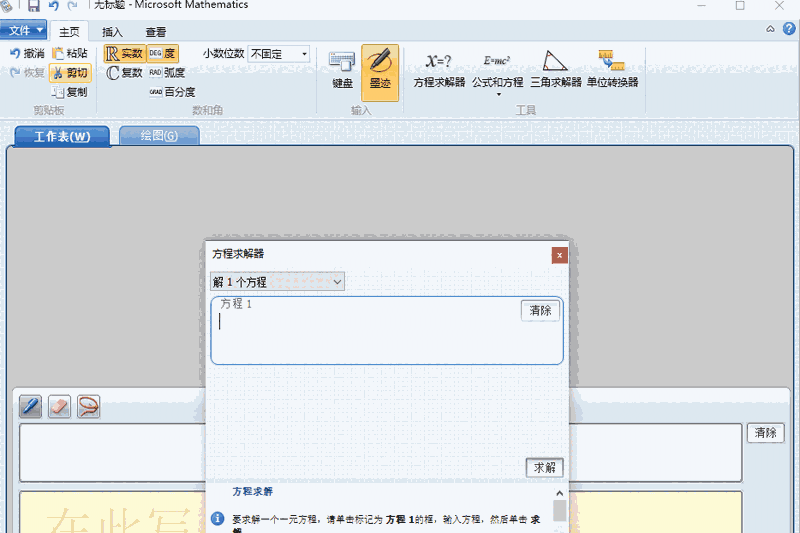Select the pen tool in the ink toolbar
The width and height of the screenshot is (800, 533).
[31, 406]
